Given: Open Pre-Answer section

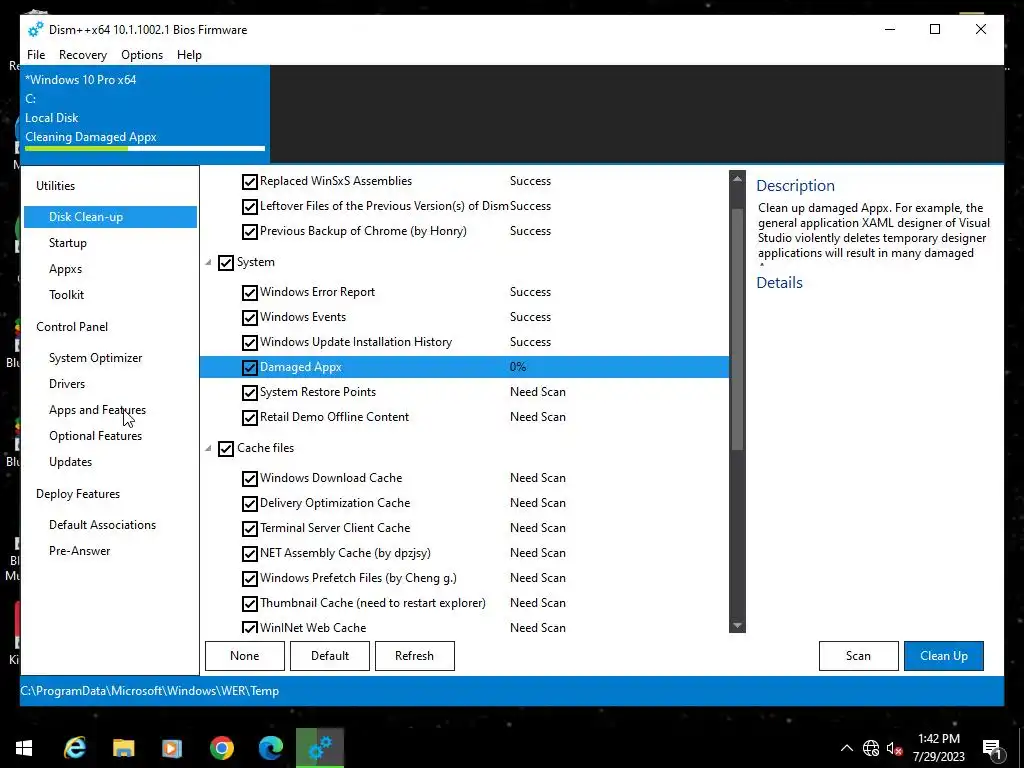Looking at the screenshot, I should pyautogui.click(x=80, y=551).
